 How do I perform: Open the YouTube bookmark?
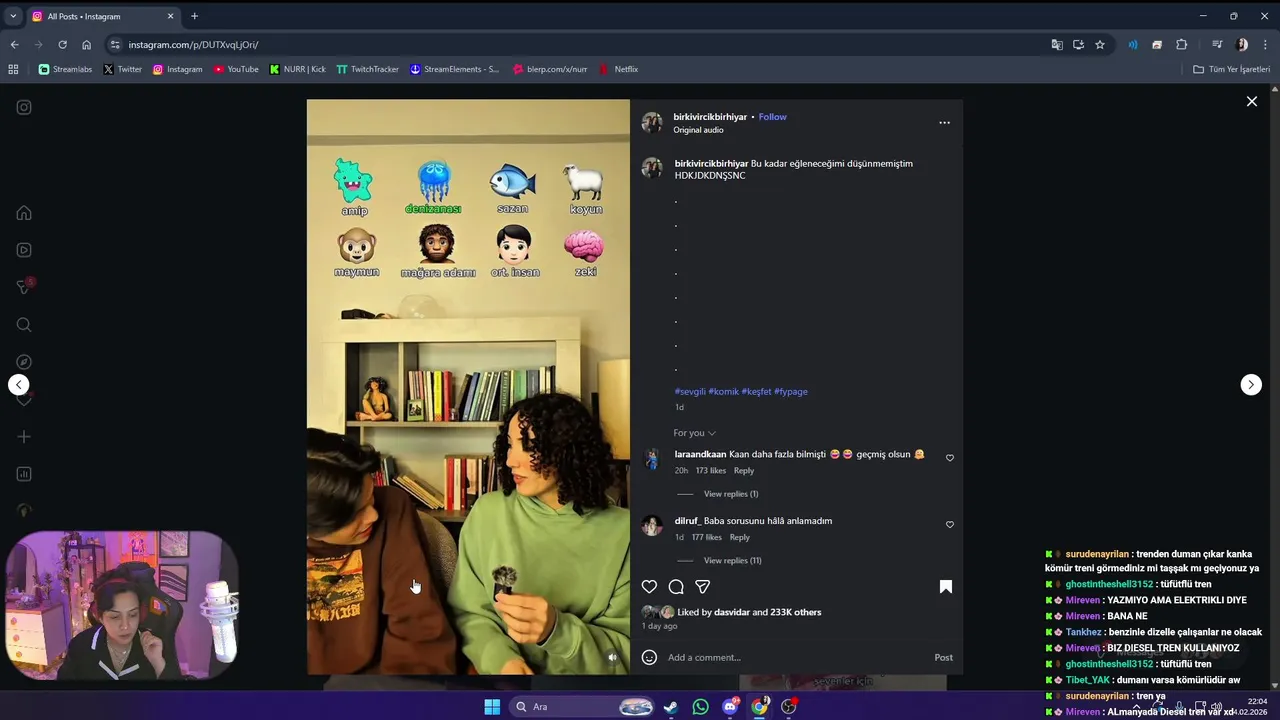[x=236, y=69]
